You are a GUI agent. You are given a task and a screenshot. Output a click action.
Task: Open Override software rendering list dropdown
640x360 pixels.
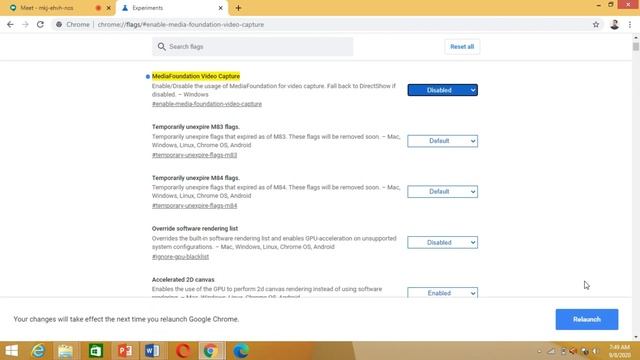[442, 242]
